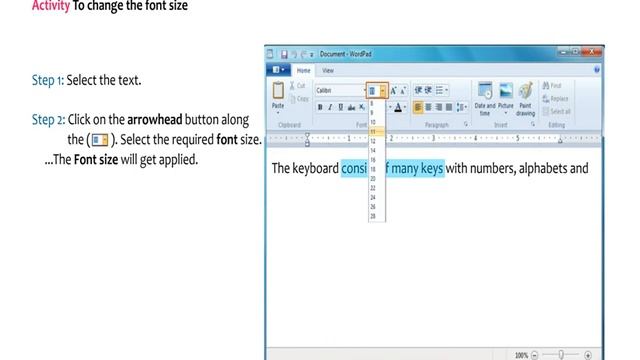The image size is (640, 360).
Task: Toggle Subscript formatting
Action: click(362, 107)
